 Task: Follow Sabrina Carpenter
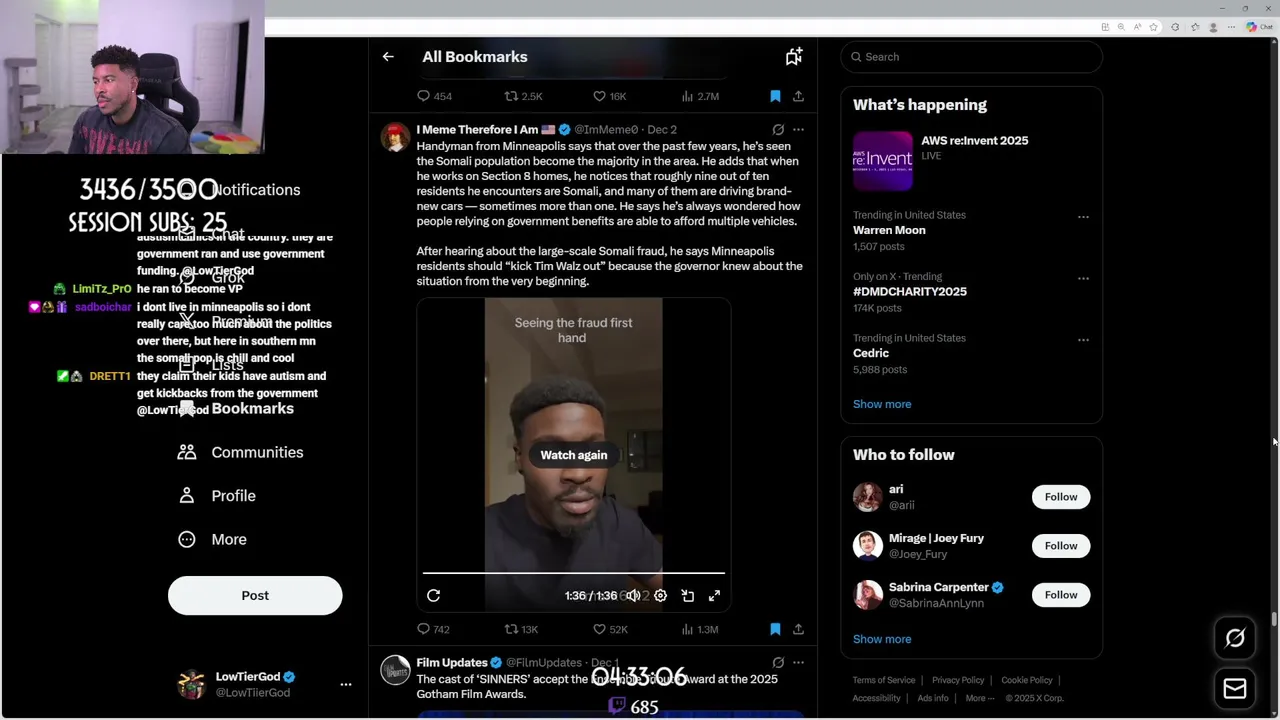[1061, 595]
